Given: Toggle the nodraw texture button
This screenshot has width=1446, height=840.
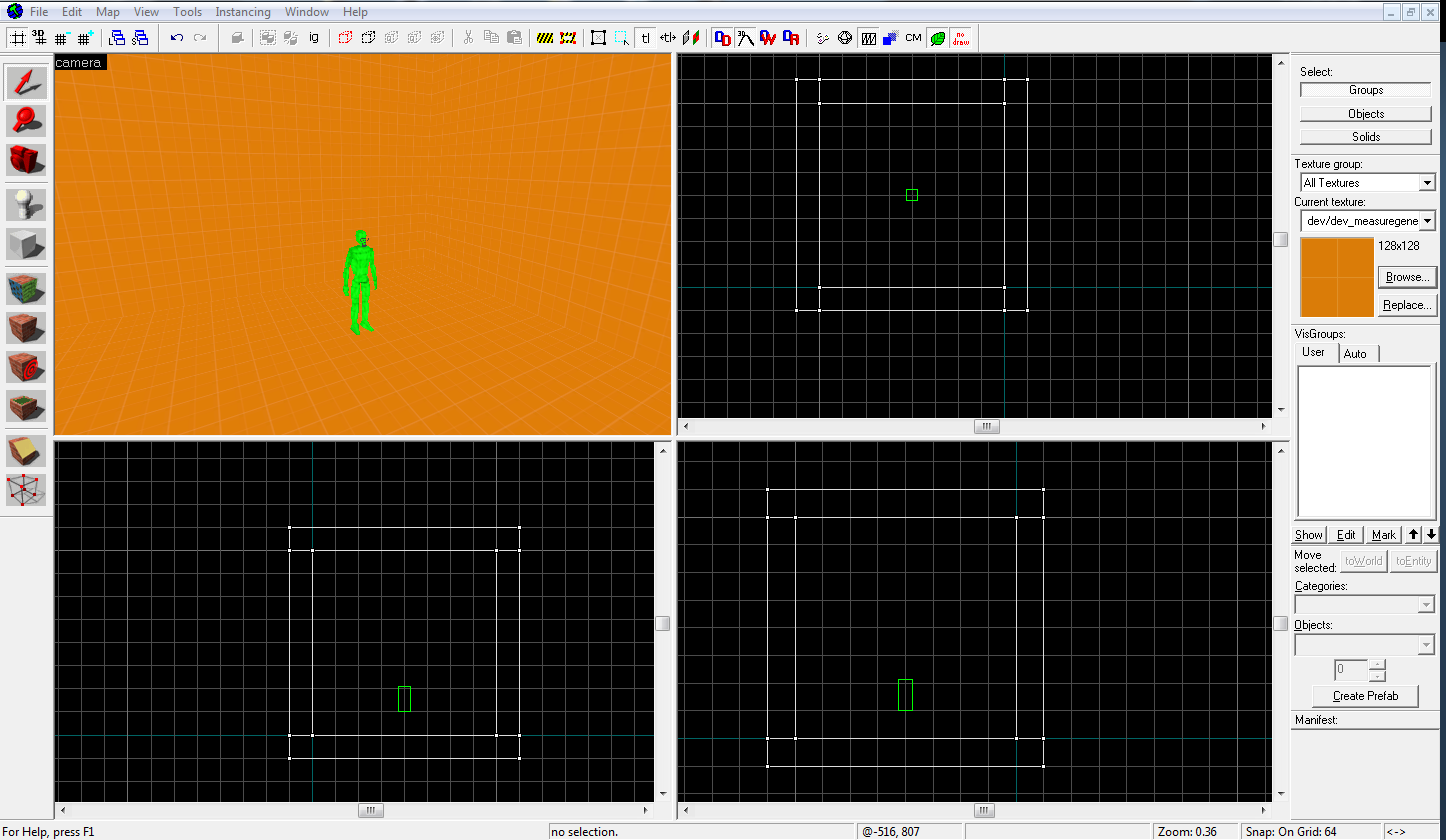Looking at the screenshot, I should coord(960,38).
